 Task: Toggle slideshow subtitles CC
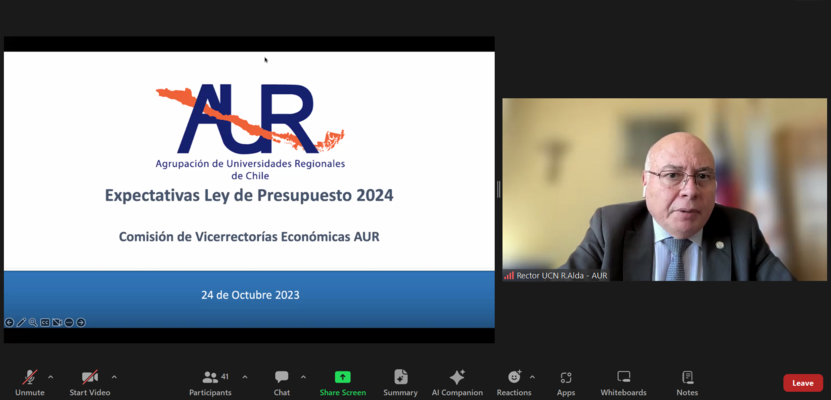point(45,322)
